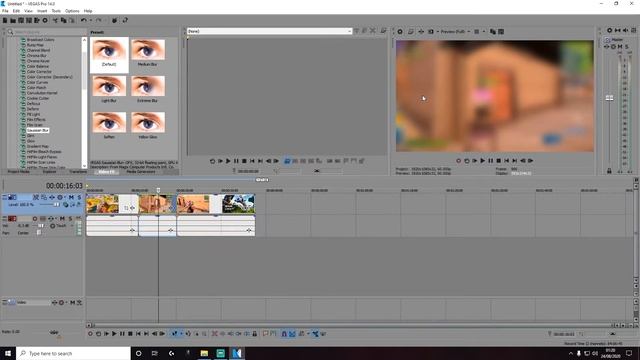This screenshot has width=640, height=360.
Task: Click the Master bus volume fader
Action: coord(609,98)
